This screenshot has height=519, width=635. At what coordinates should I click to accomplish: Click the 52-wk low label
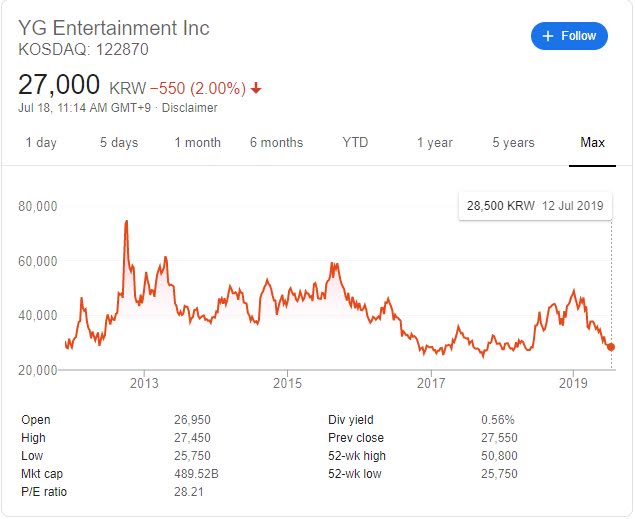click(x=355, y=474)
